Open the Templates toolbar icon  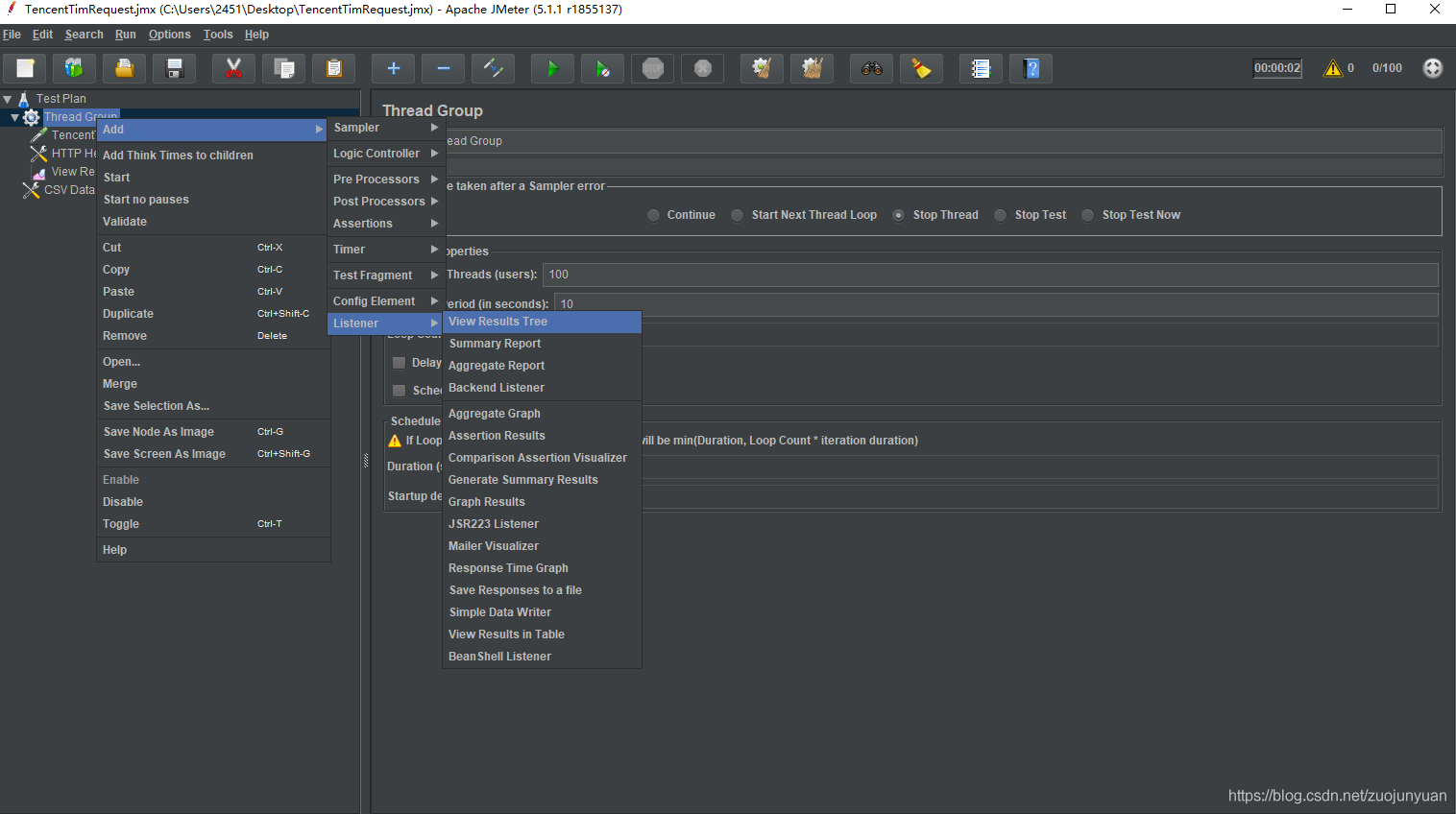(x=74, y=68)
